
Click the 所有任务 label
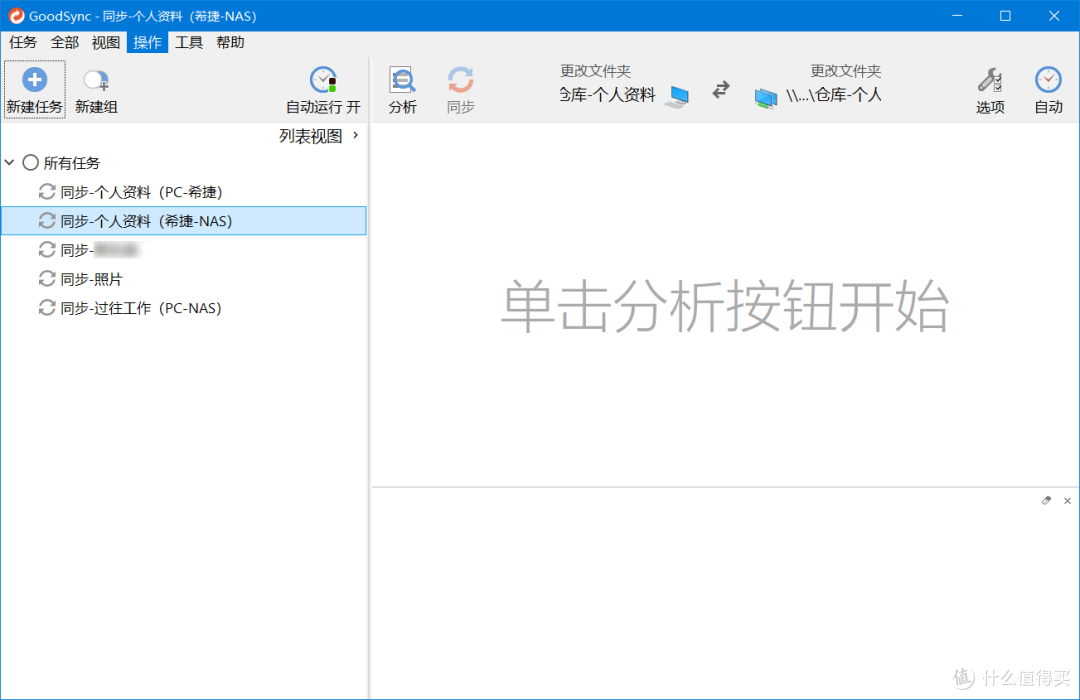coord(72,163)
